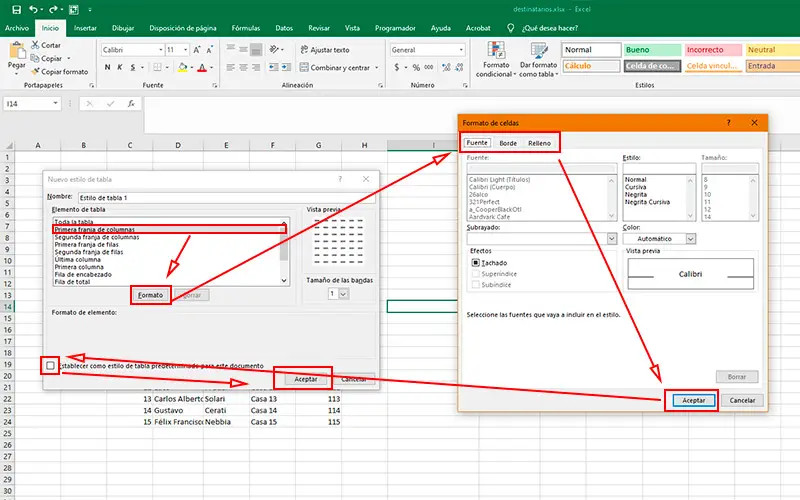Expand the Subrayado dropdown
Screen dimensions: 800x500
(x=612, y=239)
